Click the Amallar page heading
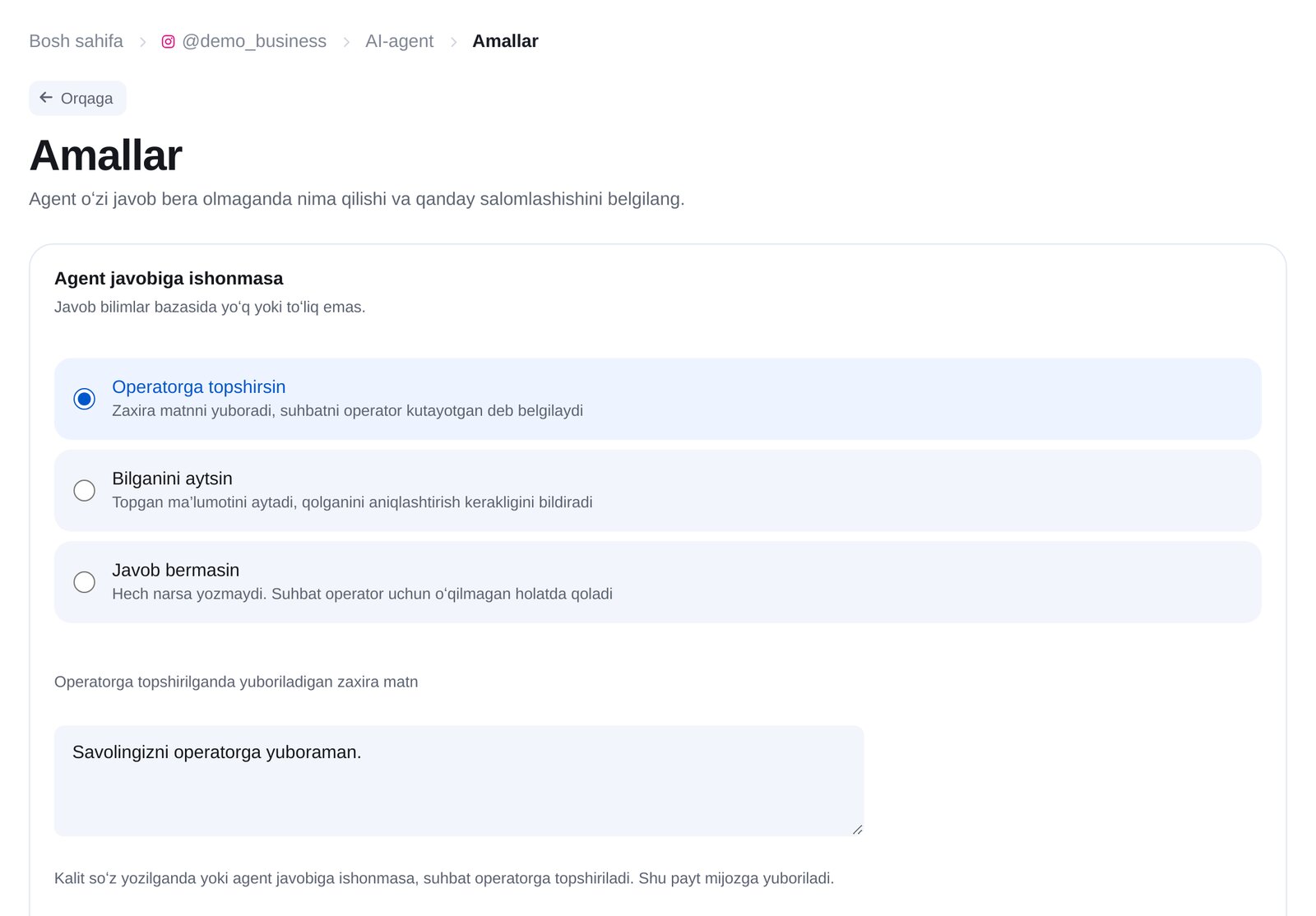The width and height of the screenshot is (1316, 916). pyautogui.click(x=105, y=155)
